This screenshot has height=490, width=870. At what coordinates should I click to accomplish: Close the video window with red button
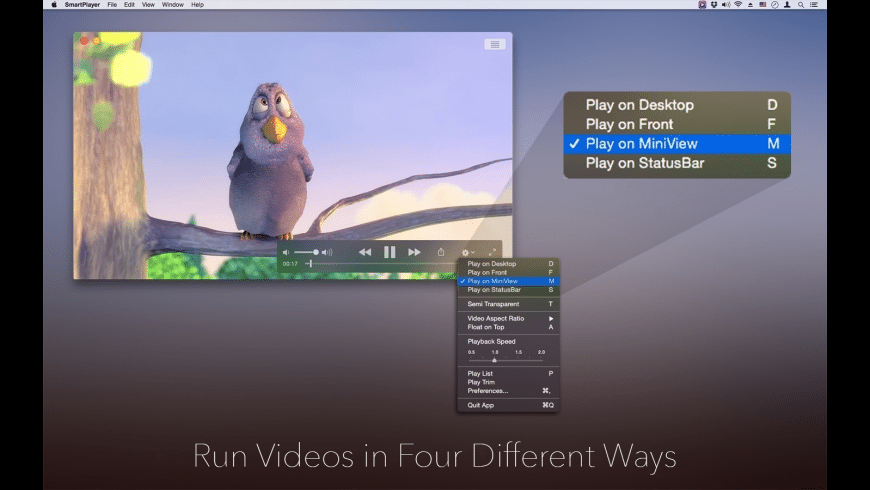coord(84,41)
